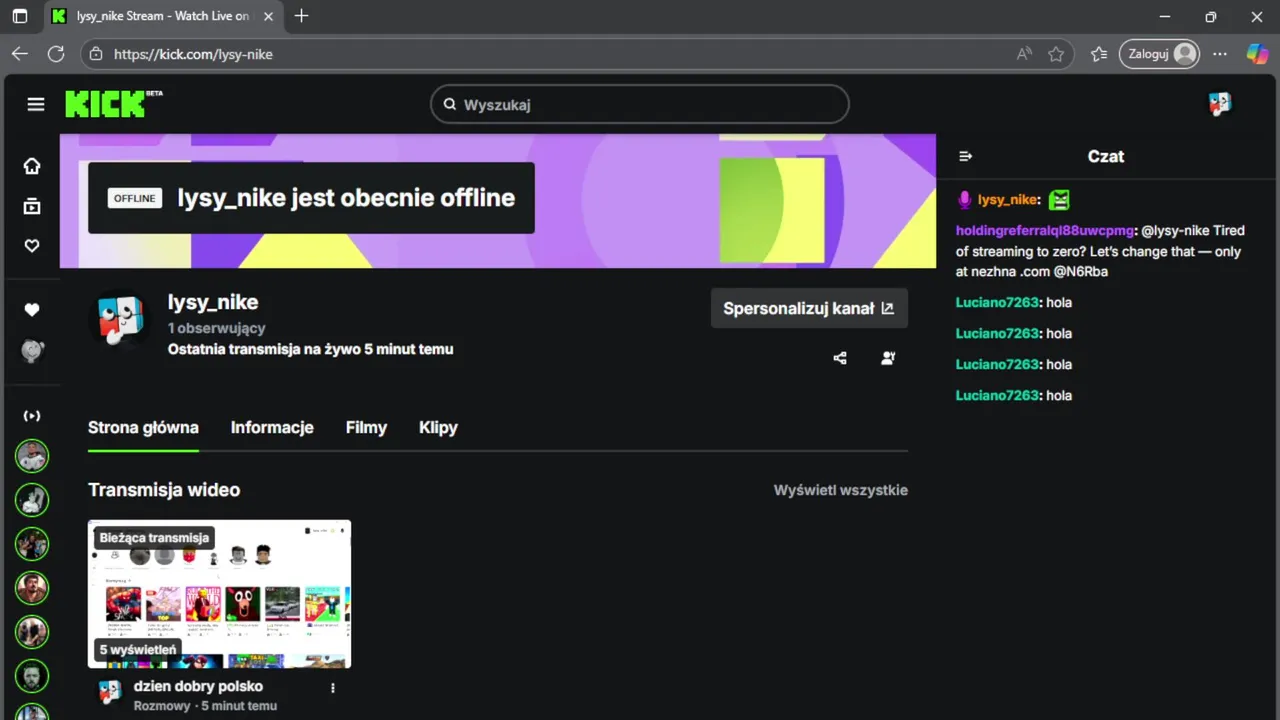Click first Luciano7263 username in chat
This screenshot has width=1280, height=720.
coord(997,302)
